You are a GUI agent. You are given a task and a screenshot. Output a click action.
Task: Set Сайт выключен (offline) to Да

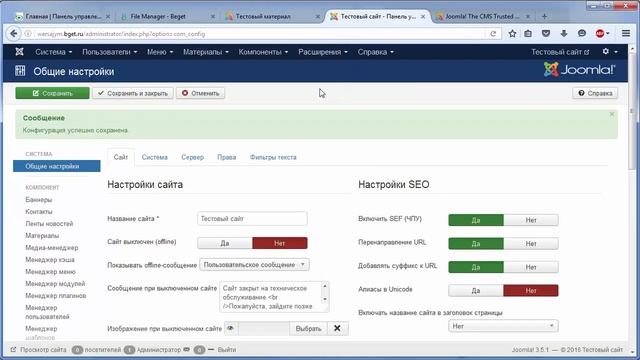[225, 243]
